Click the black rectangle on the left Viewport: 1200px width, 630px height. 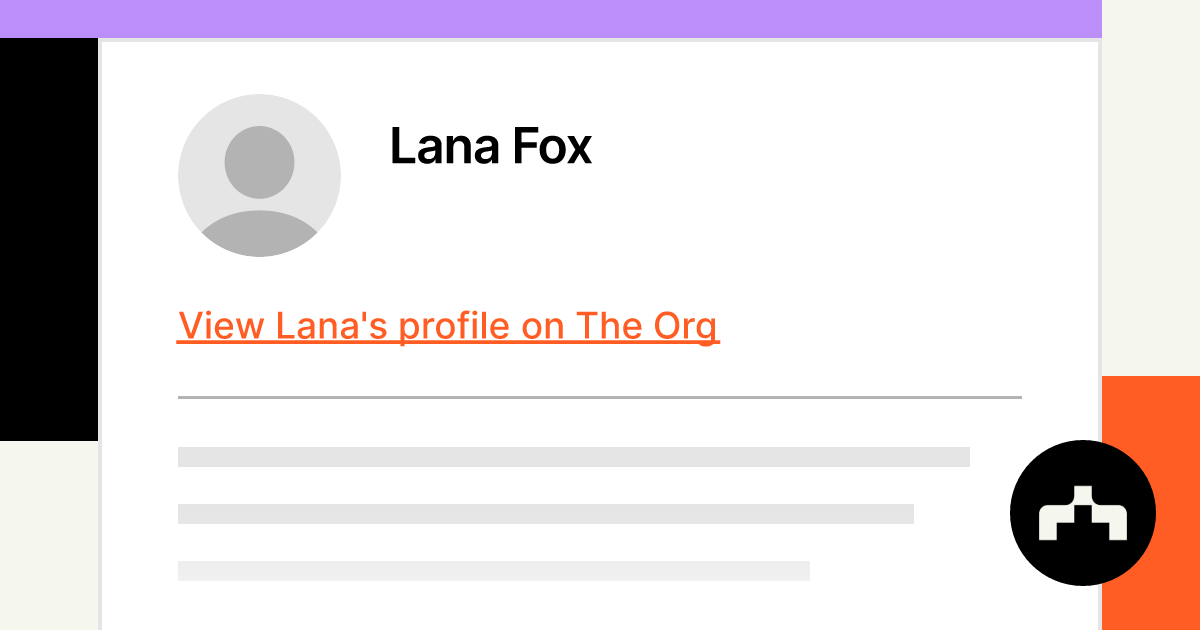pyautogui.click(x=48, y=238)
